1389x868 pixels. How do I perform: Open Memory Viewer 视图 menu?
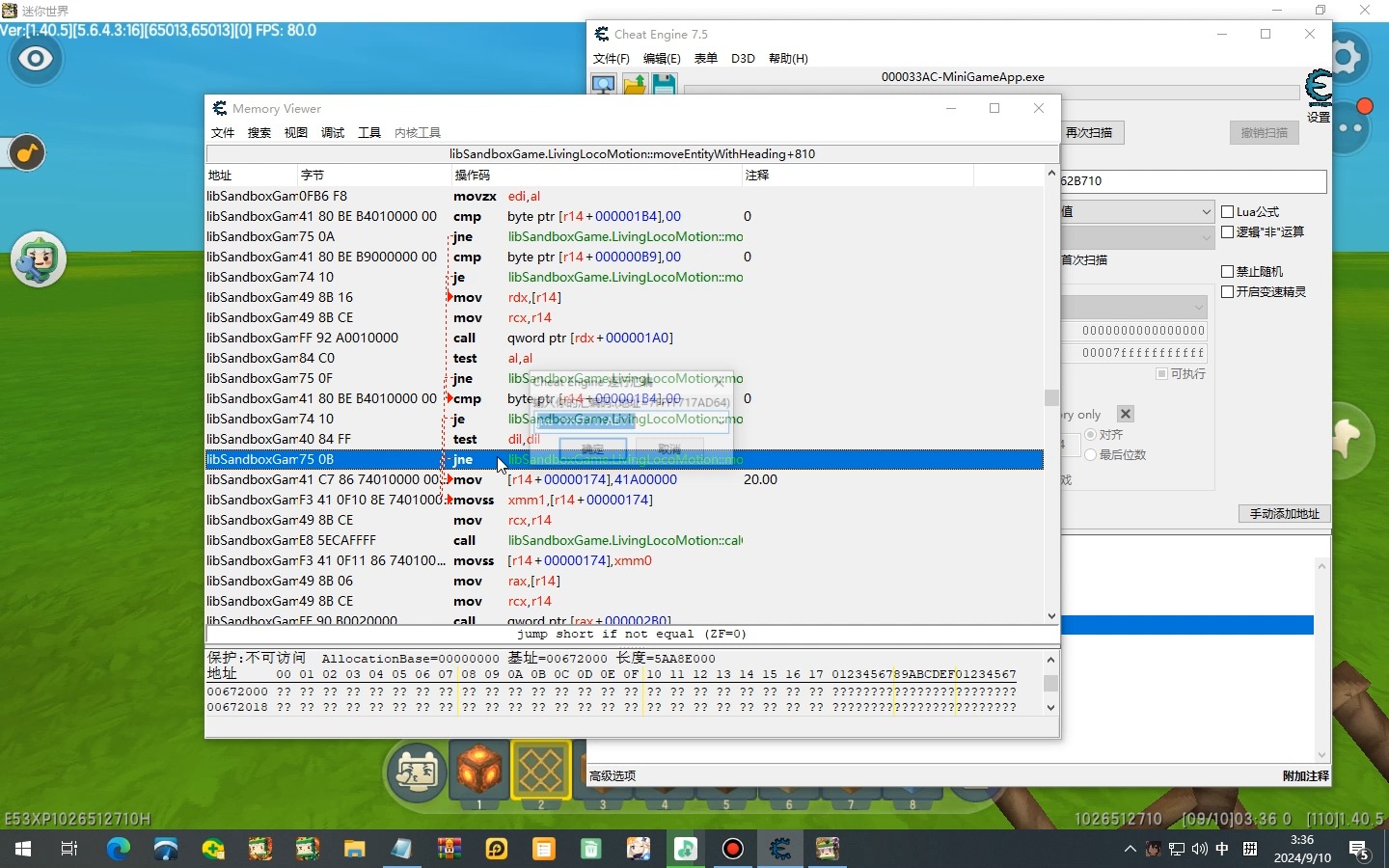tap(296, 132)
